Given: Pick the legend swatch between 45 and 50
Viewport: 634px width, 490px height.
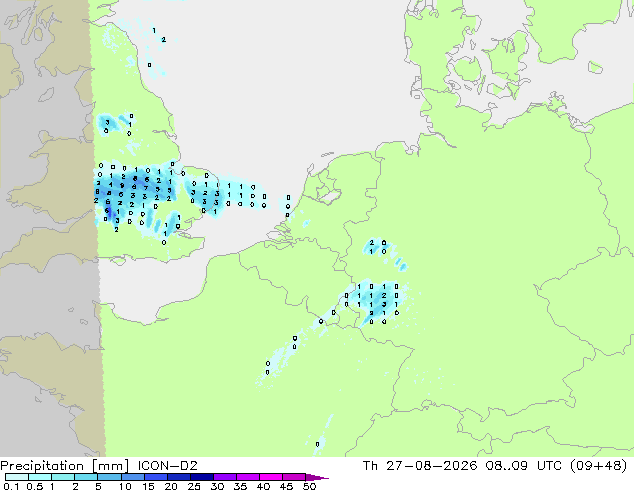Looking at the screenshot, I should tap(294, 477).
